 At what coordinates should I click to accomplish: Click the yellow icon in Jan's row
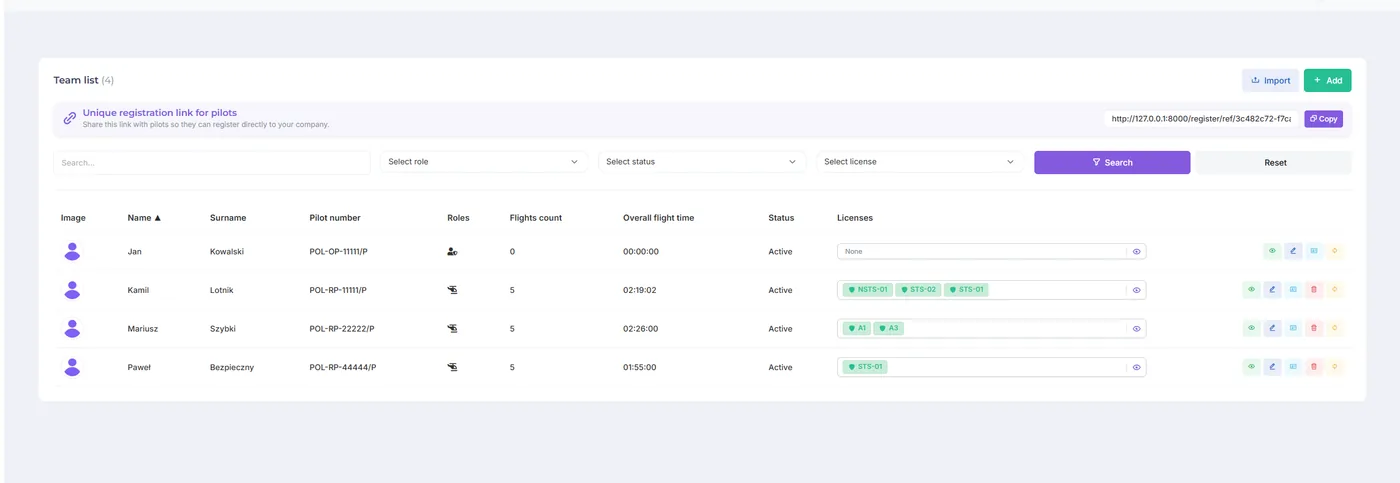click(1335, 251)
